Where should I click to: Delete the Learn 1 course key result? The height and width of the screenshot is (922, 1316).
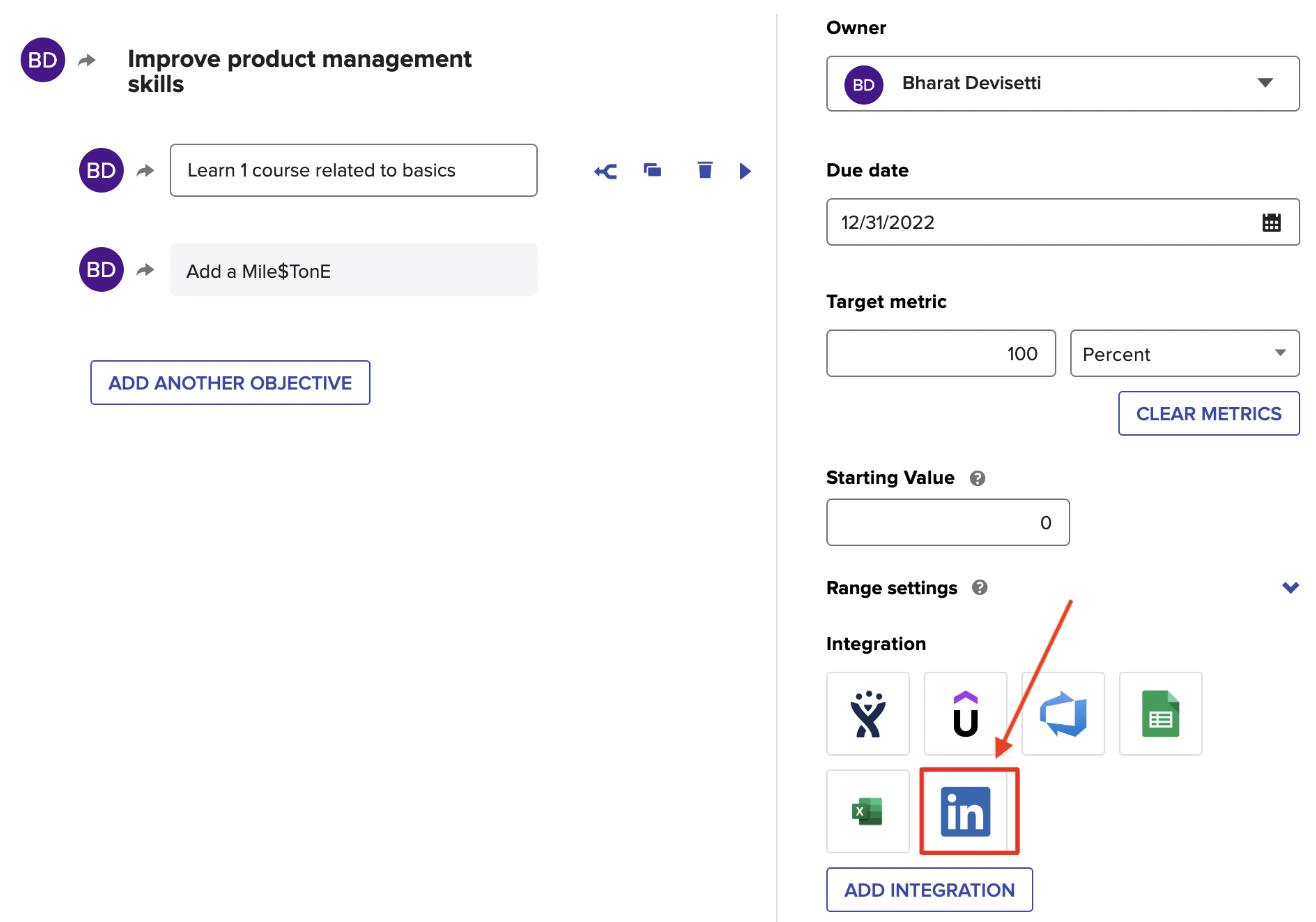pos(705,170)
